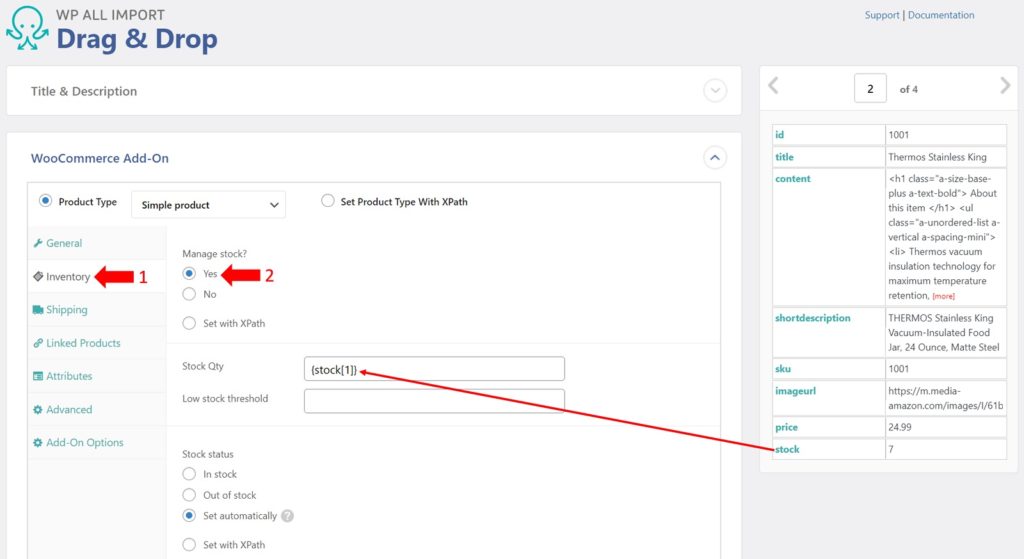This screenshot has width=1024, height=559.
Task: Select Out of stock status radio
Action: point(189,495)
